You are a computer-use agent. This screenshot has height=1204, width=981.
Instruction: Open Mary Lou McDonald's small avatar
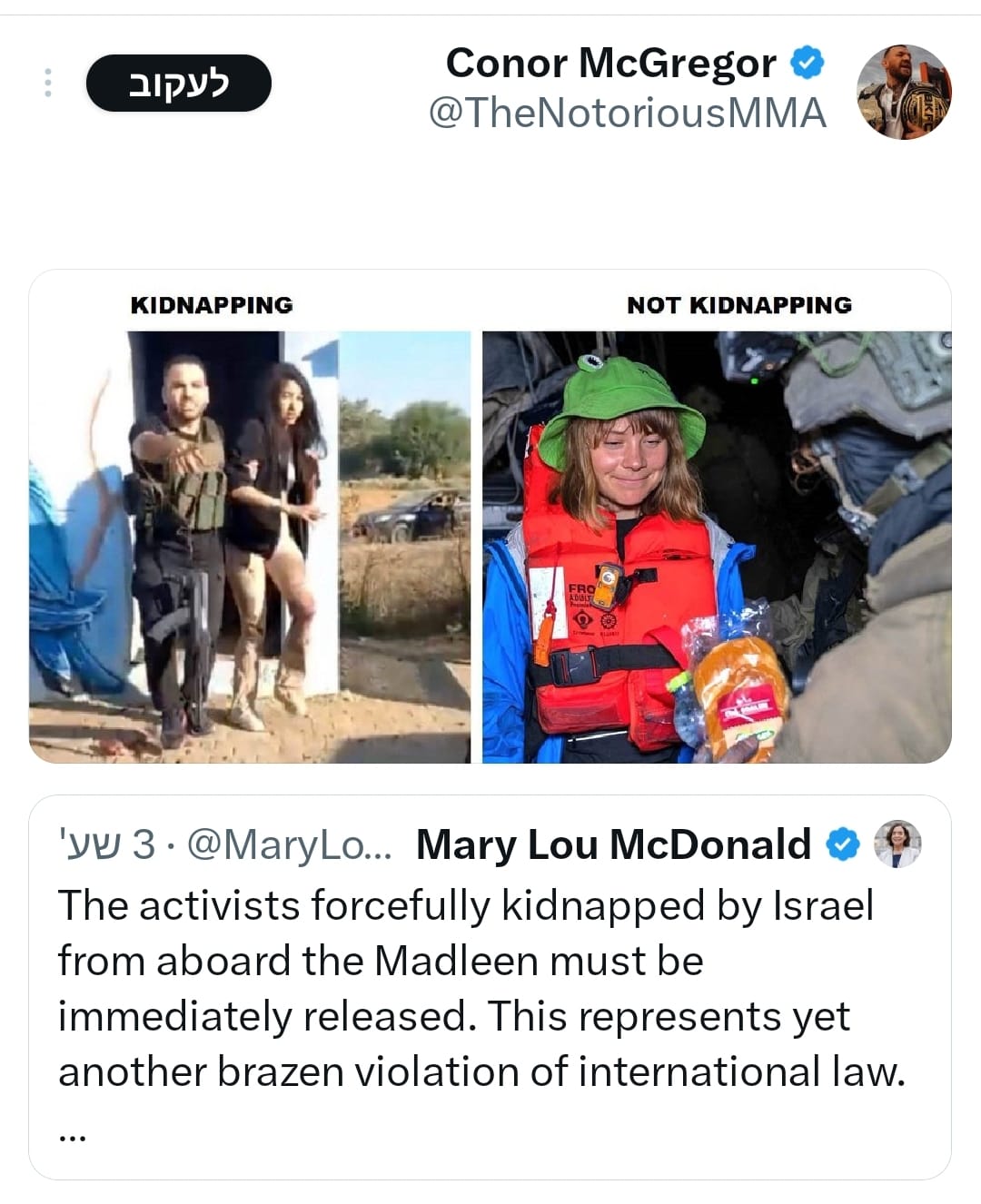coord(897,844)
